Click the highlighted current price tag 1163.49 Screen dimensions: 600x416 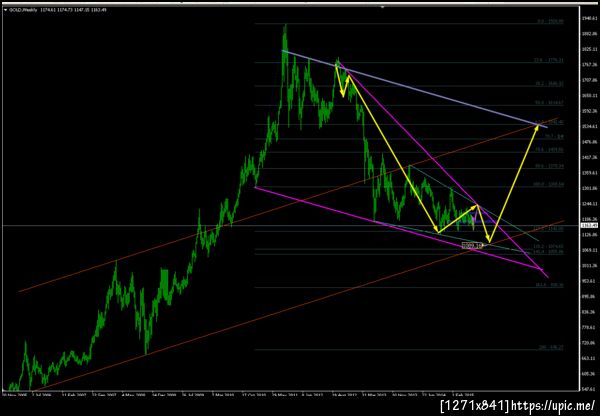tap(587, 226)
